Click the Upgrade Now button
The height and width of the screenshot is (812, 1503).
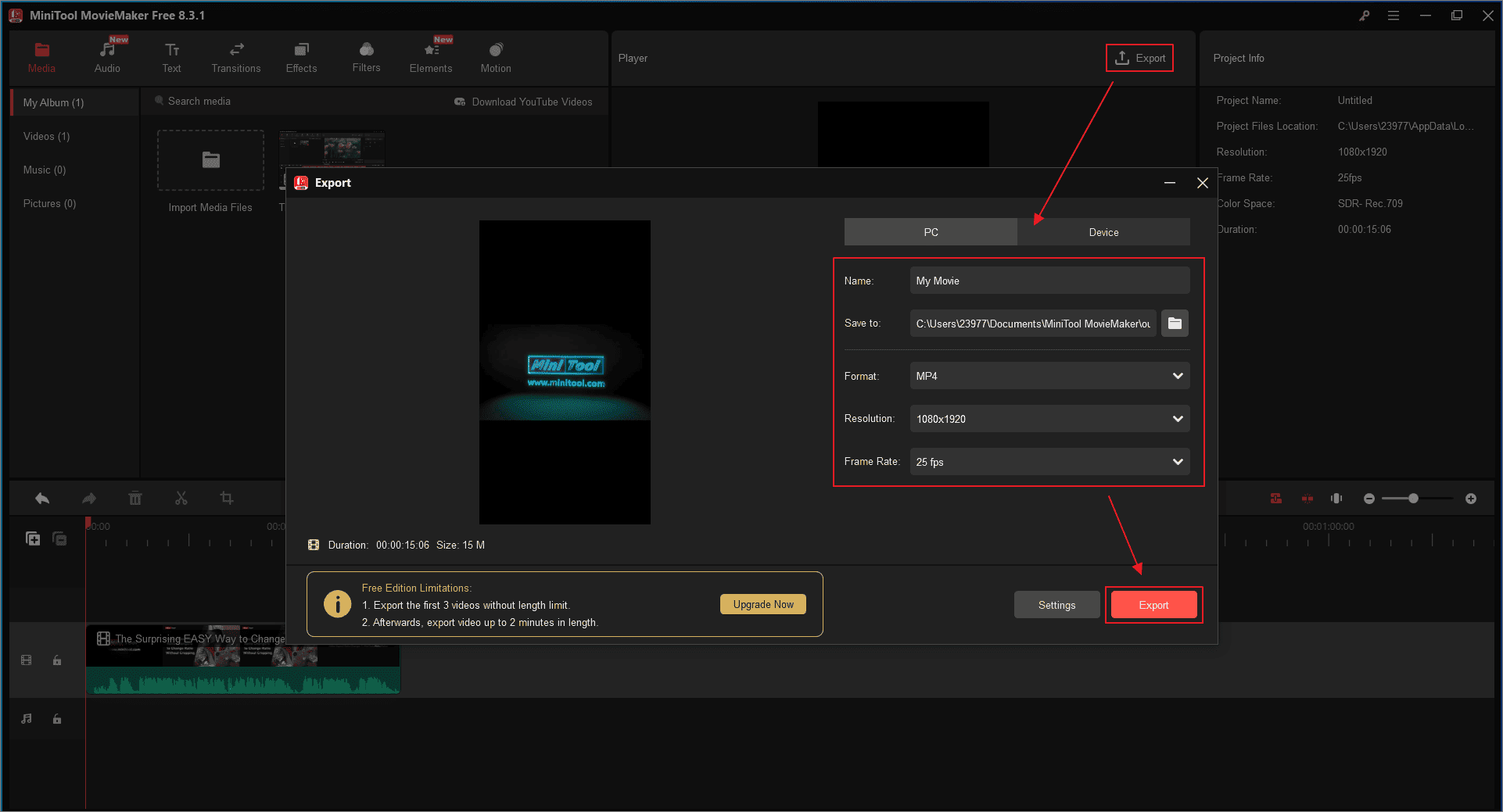coord(762,604)
